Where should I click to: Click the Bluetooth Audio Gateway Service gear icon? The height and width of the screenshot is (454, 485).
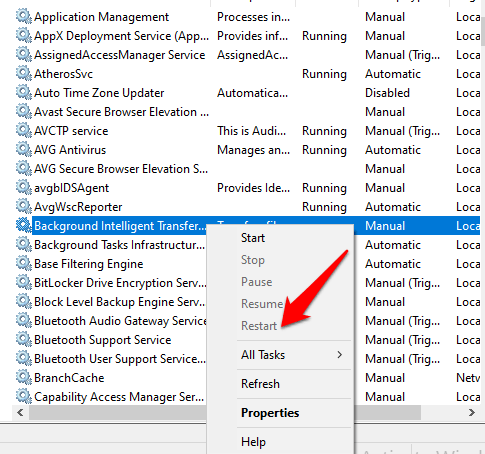pyautogui.click(x=24, y=321)
